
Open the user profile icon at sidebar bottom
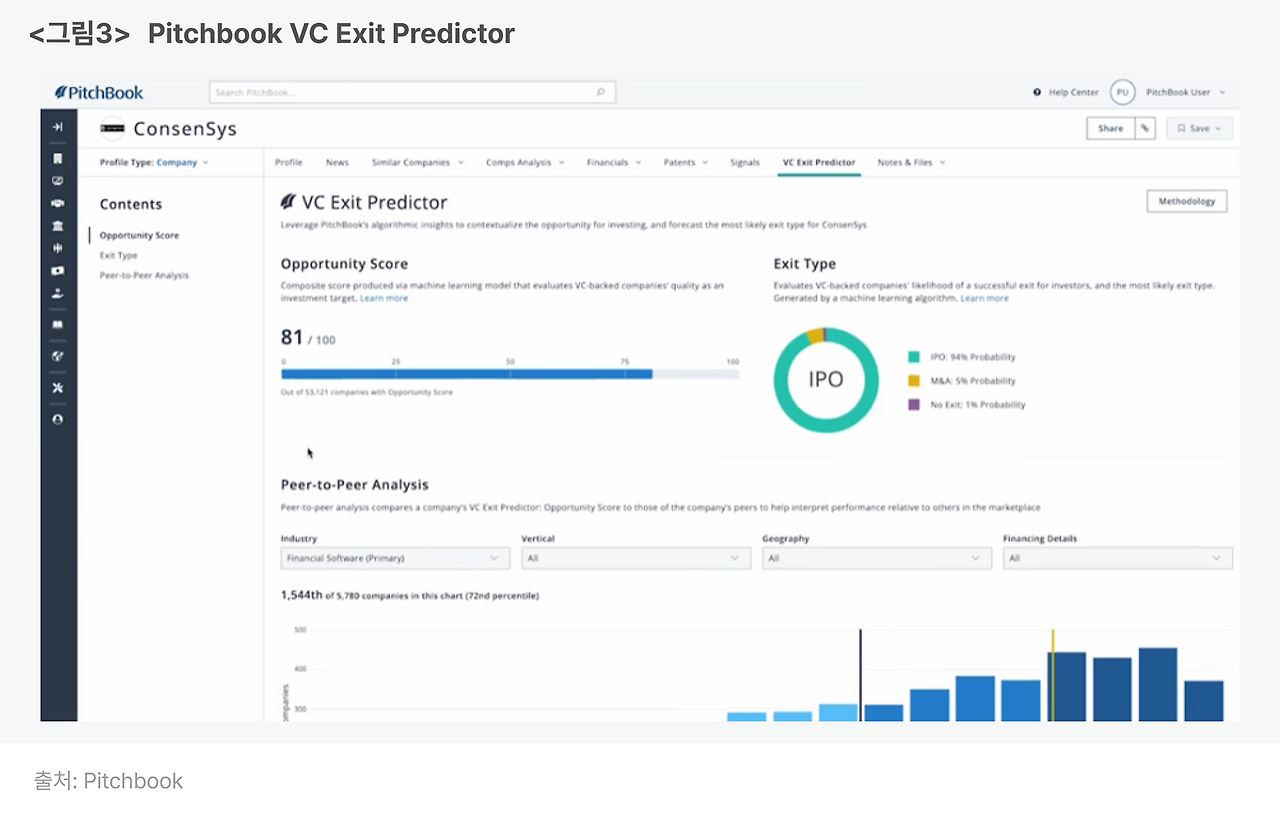pyautogui.click(x=57, y=419)
